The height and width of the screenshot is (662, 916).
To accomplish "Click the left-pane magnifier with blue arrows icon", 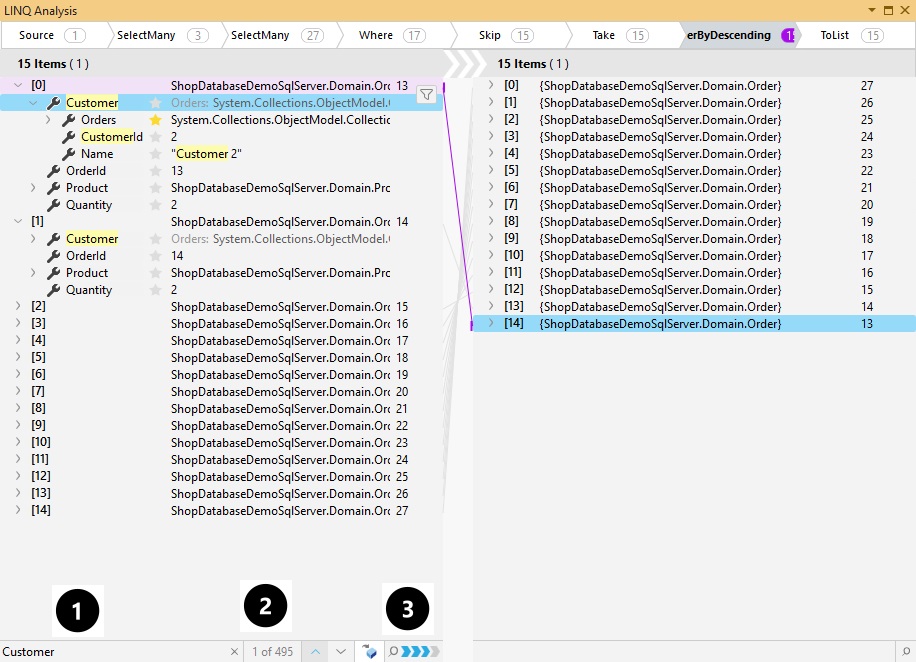I will (x=414, y=651).
